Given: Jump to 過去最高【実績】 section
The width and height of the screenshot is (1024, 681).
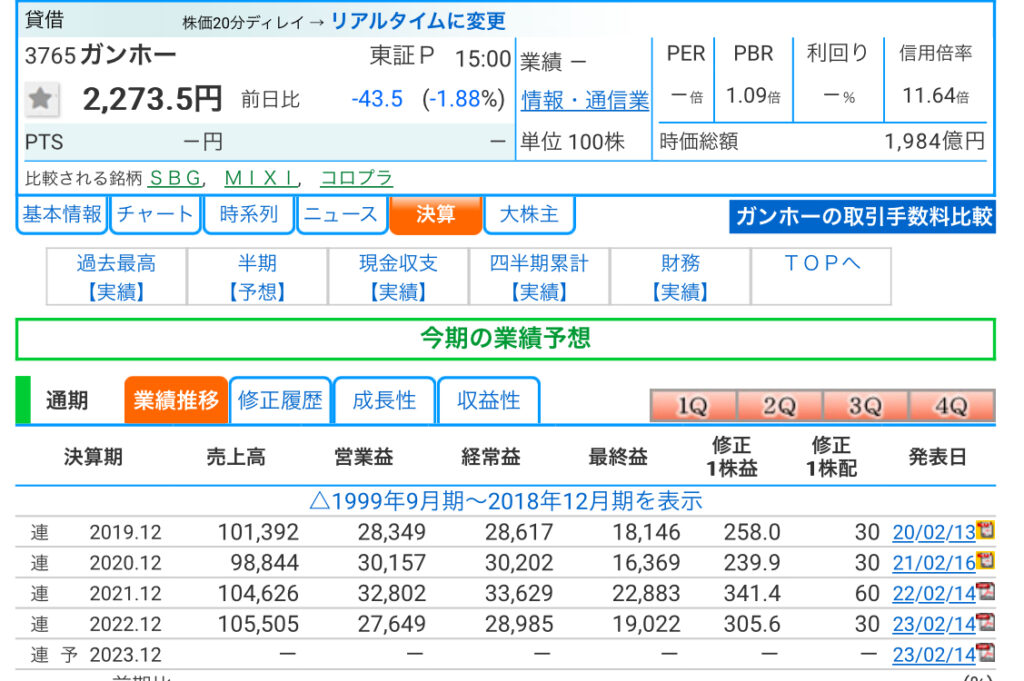Looking at the screenshot, I should (116, 277).
